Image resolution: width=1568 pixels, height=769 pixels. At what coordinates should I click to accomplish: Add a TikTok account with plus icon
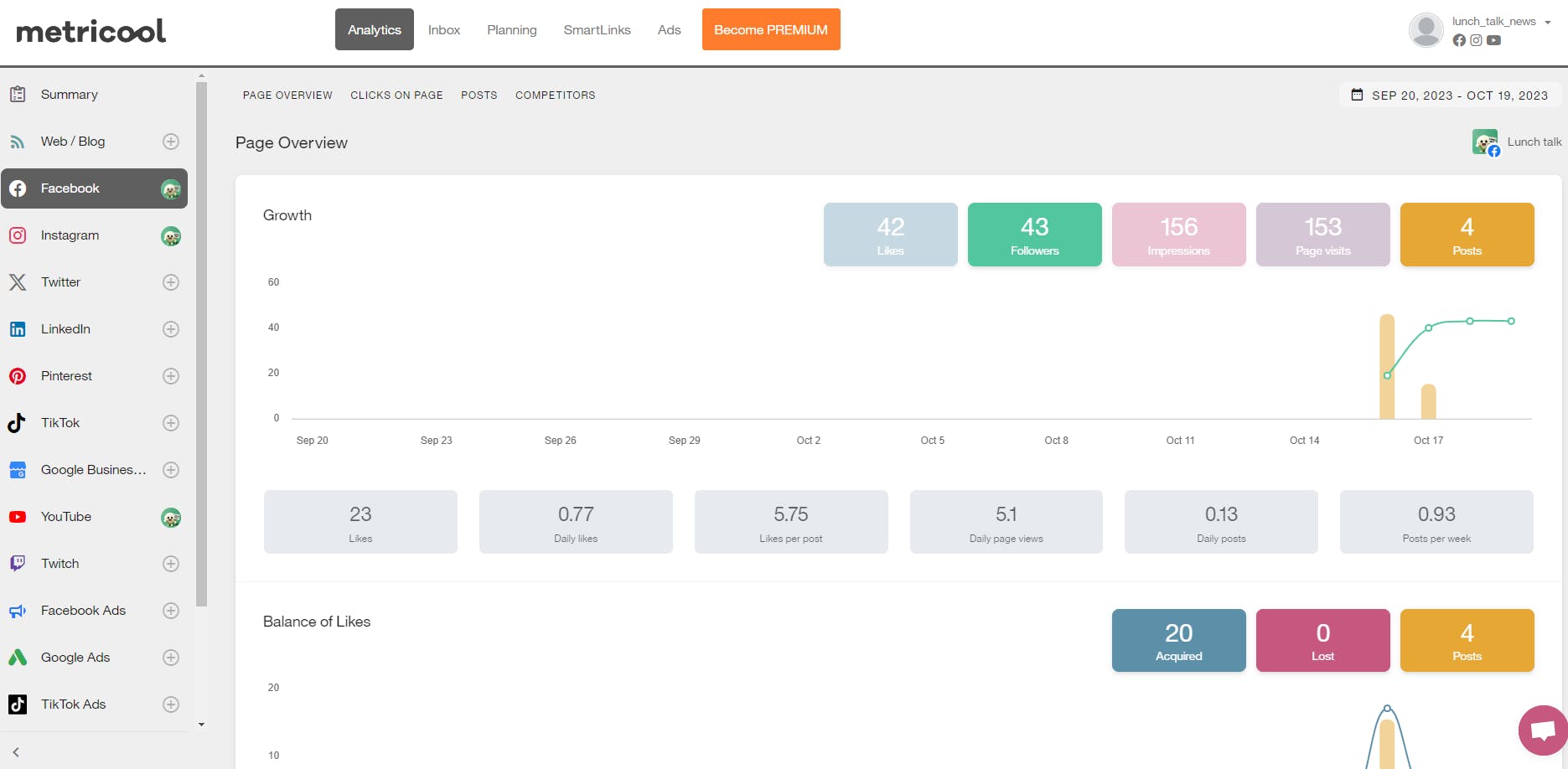pyautogui.click(x=171, y=423)
